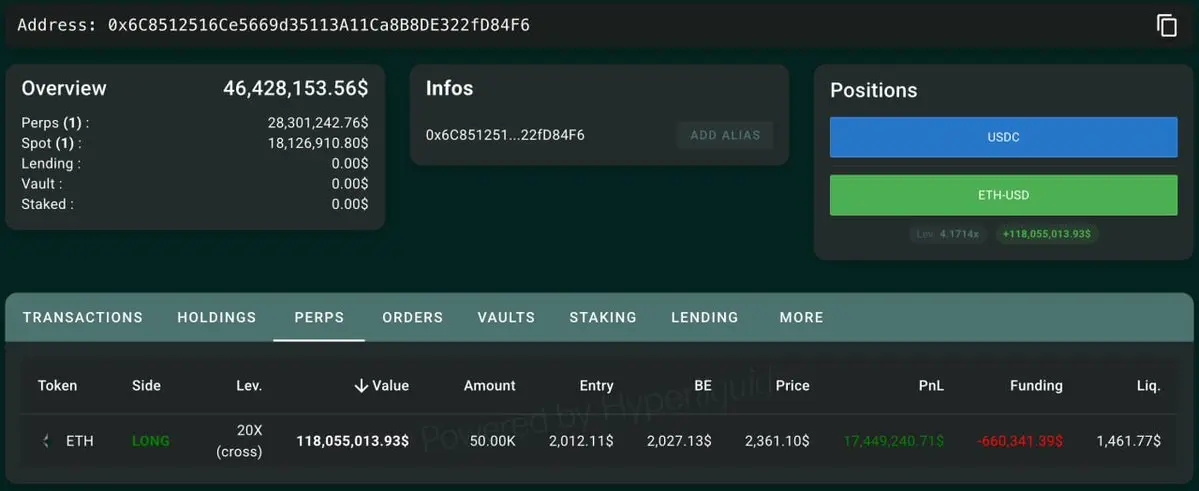Select the blue USDC position bar
The image size is (1199, 491).
(x=1003, y=137)
